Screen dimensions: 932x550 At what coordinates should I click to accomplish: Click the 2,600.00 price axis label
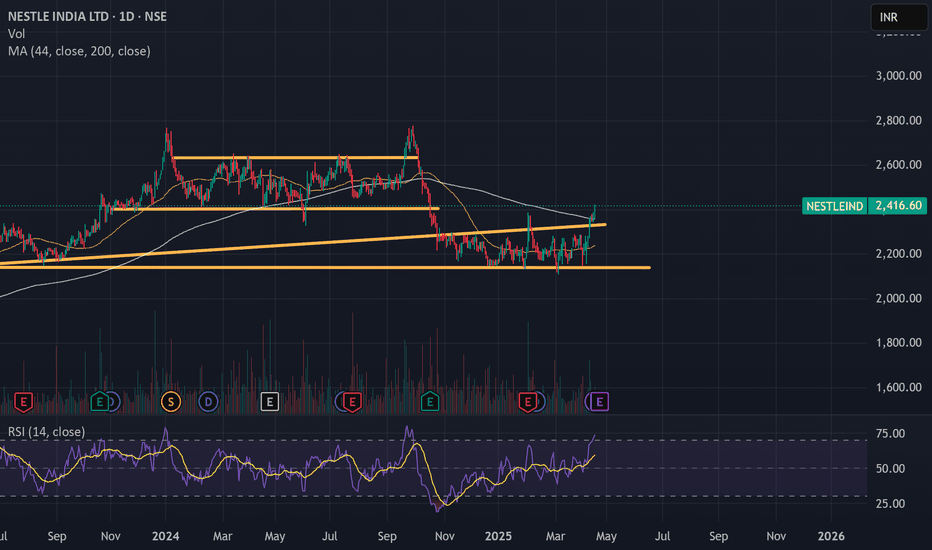pyautogui.click(x=899, y=165)
